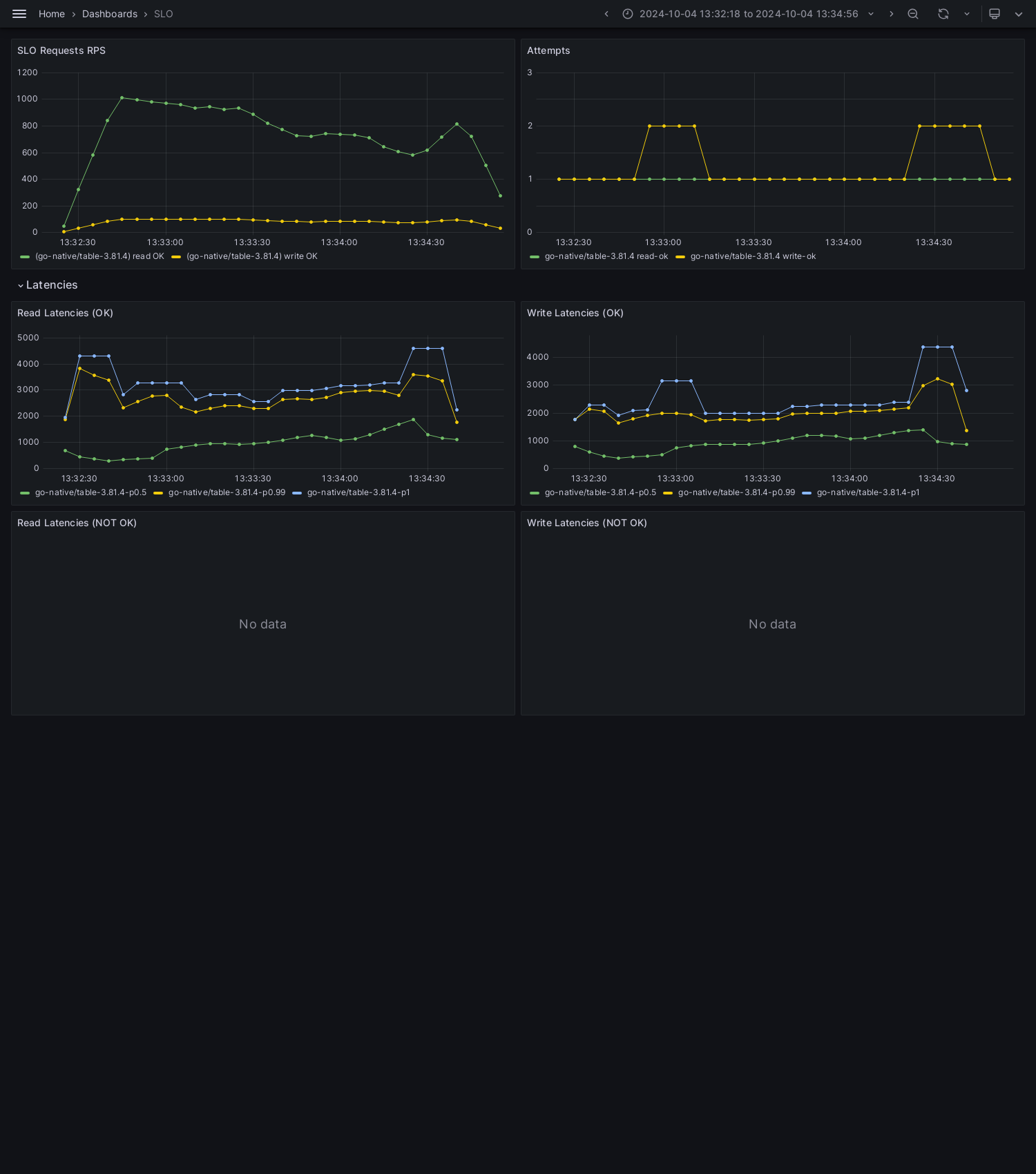Image resolution: width=1036 pixels, height=1174 pixels.
Task: Open the Attempts panel title
Action: 548,50
